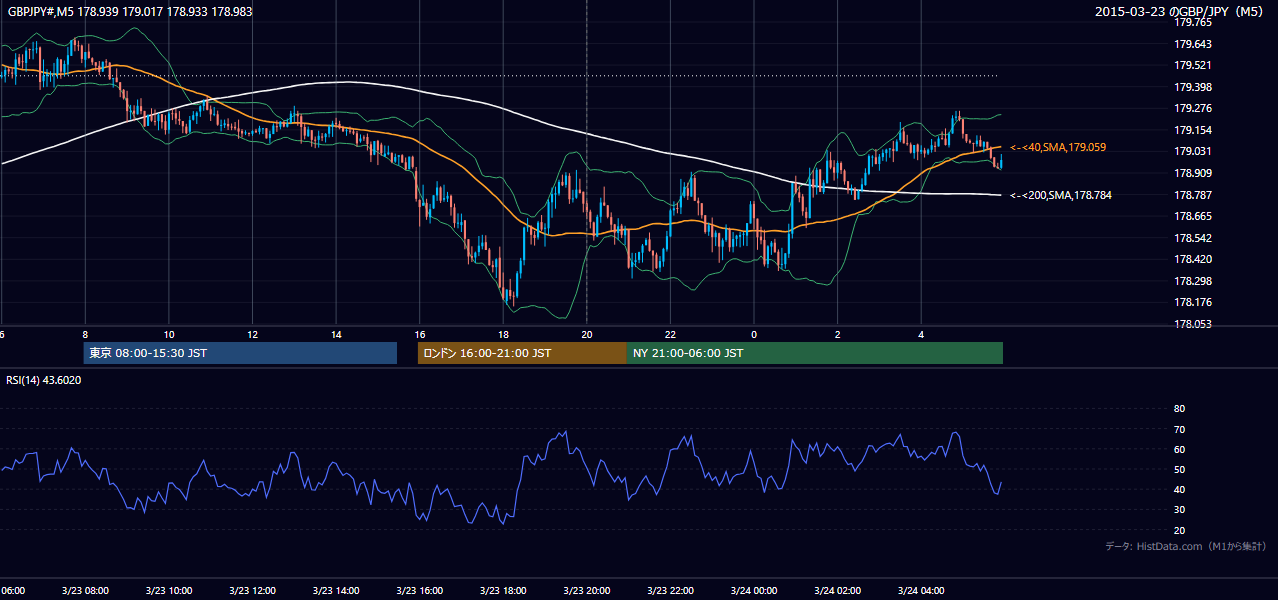Click hour tick 10 under the price chart
1278x600 pixels.
pos(169,334)
